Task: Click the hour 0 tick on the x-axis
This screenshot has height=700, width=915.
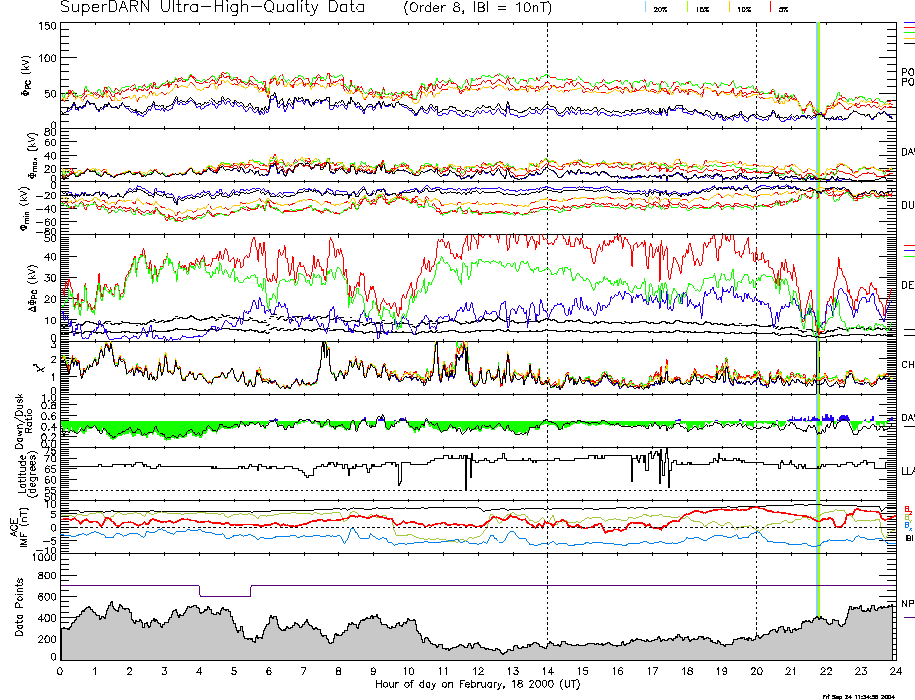Action: point(61,671)
